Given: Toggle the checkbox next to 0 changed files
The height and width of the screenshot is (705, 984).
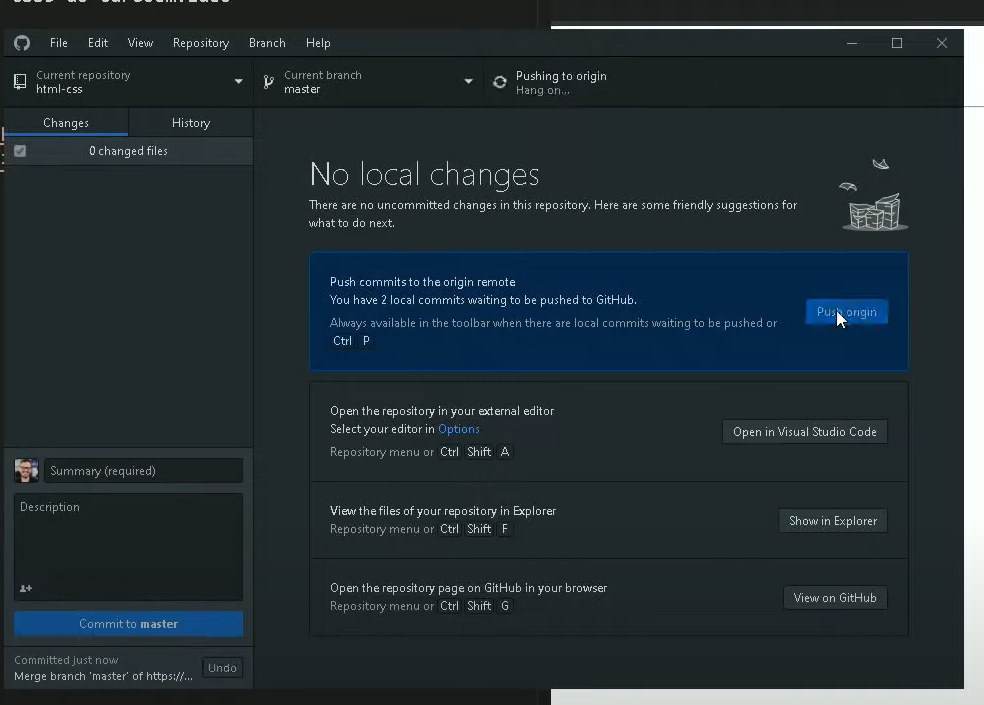Looking at the screenshot, I should pos(20,151).
